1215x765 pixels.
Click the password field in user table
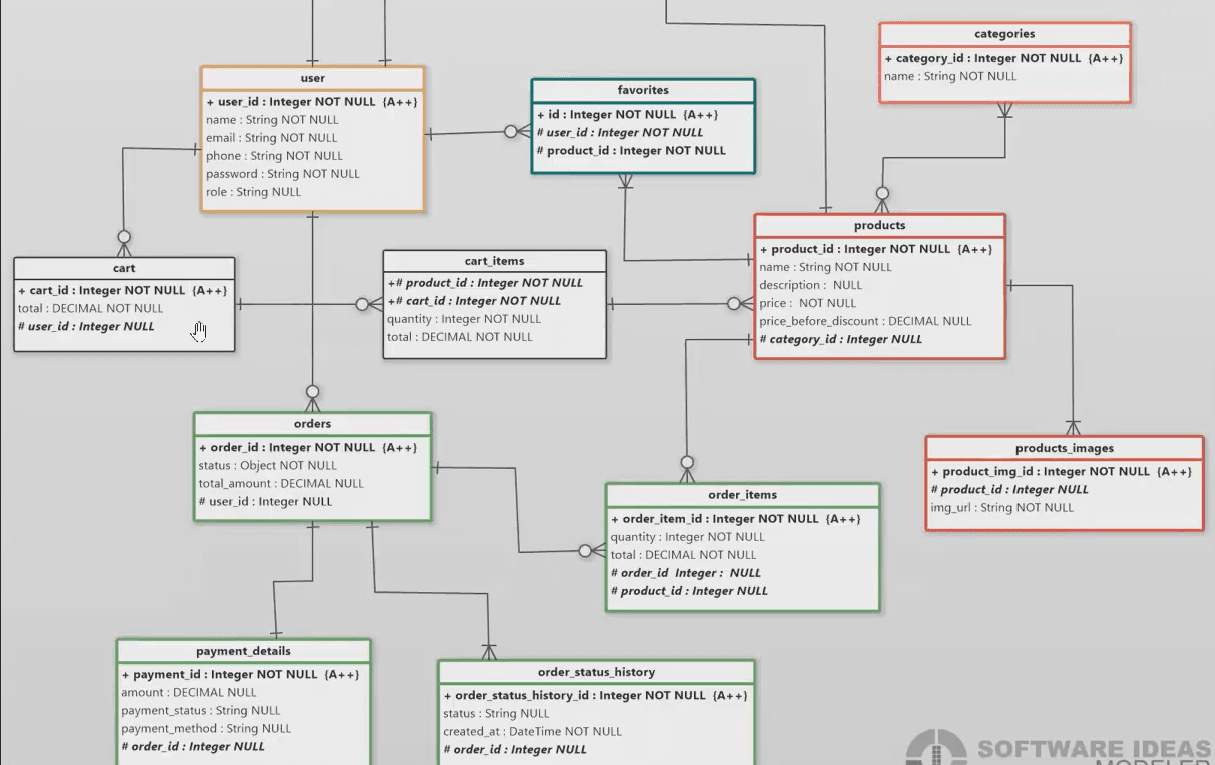282,174
